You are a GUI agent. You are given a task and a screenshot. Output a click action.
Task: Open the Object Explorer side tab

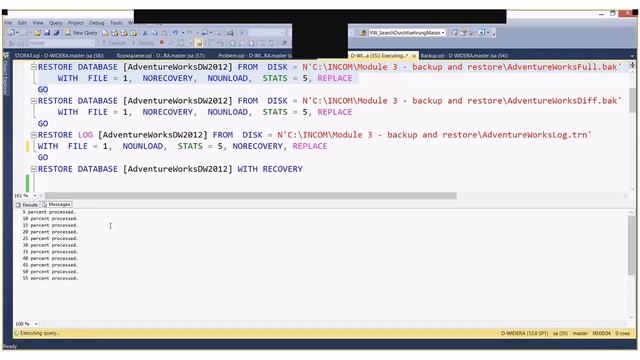pyautogui.click(x=6, y=75)
